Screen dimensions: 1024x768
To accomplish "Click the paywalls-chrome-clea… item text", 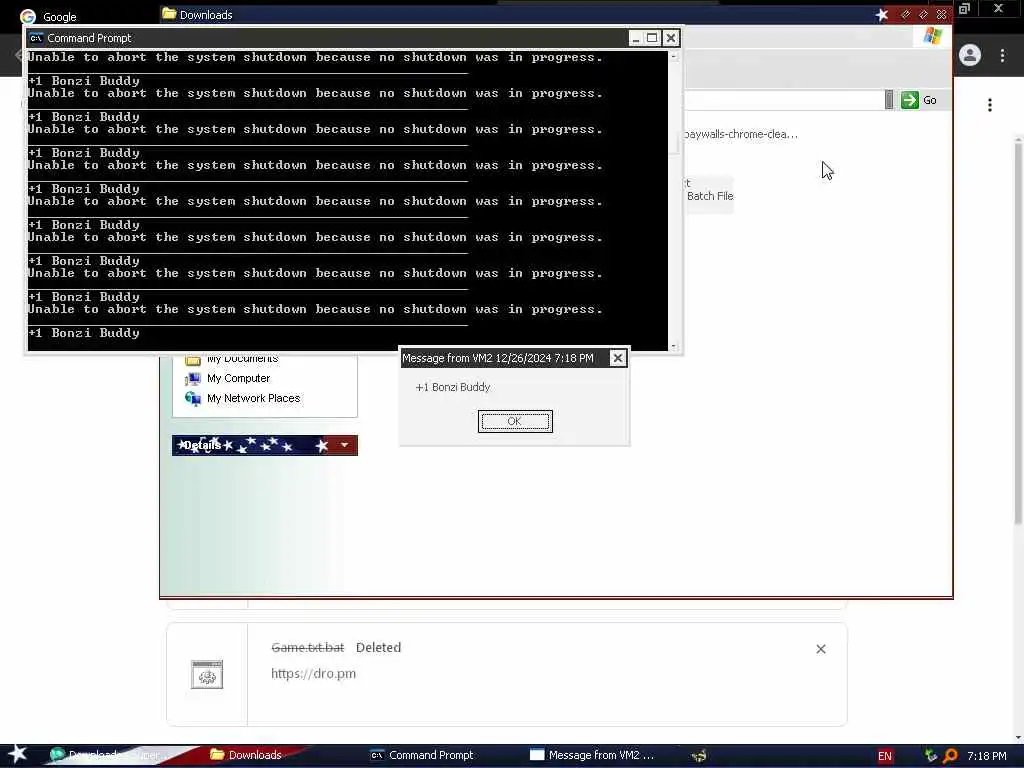I will pos(741,135).
